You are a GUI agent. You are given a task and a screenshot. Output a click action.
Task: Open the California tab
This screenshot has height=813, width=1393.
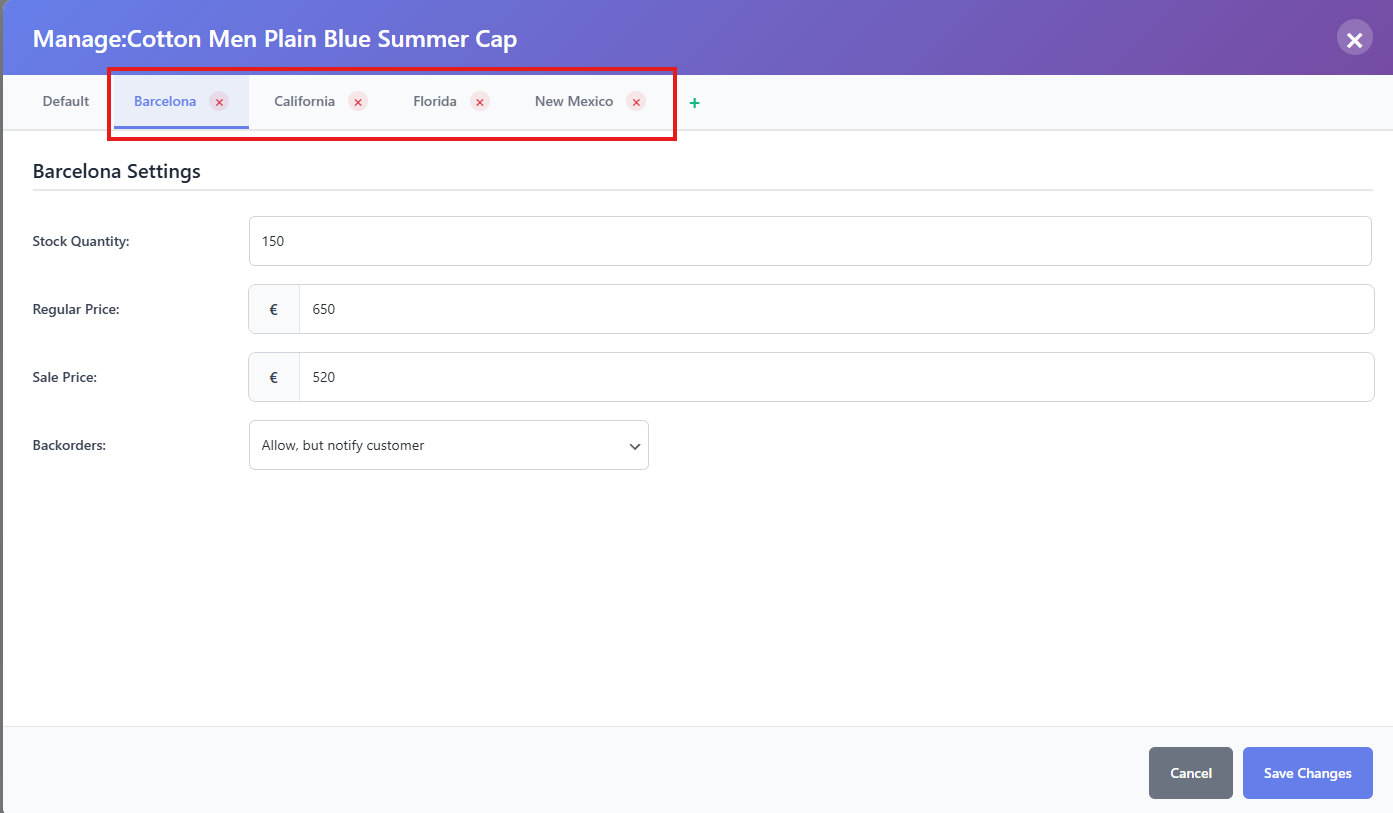304,102
